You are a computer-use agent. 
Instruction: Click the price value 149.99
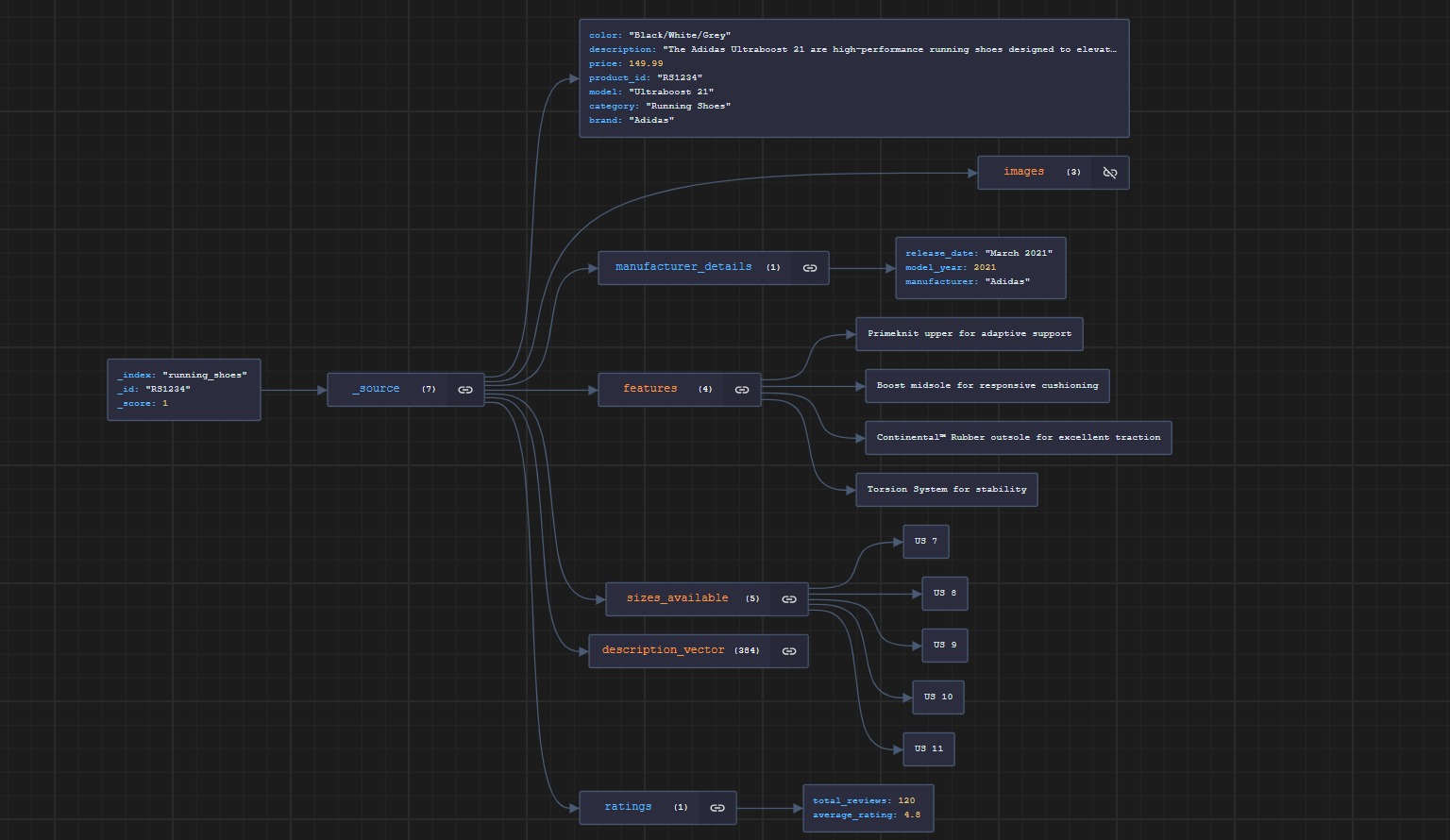tap(646, 64)
